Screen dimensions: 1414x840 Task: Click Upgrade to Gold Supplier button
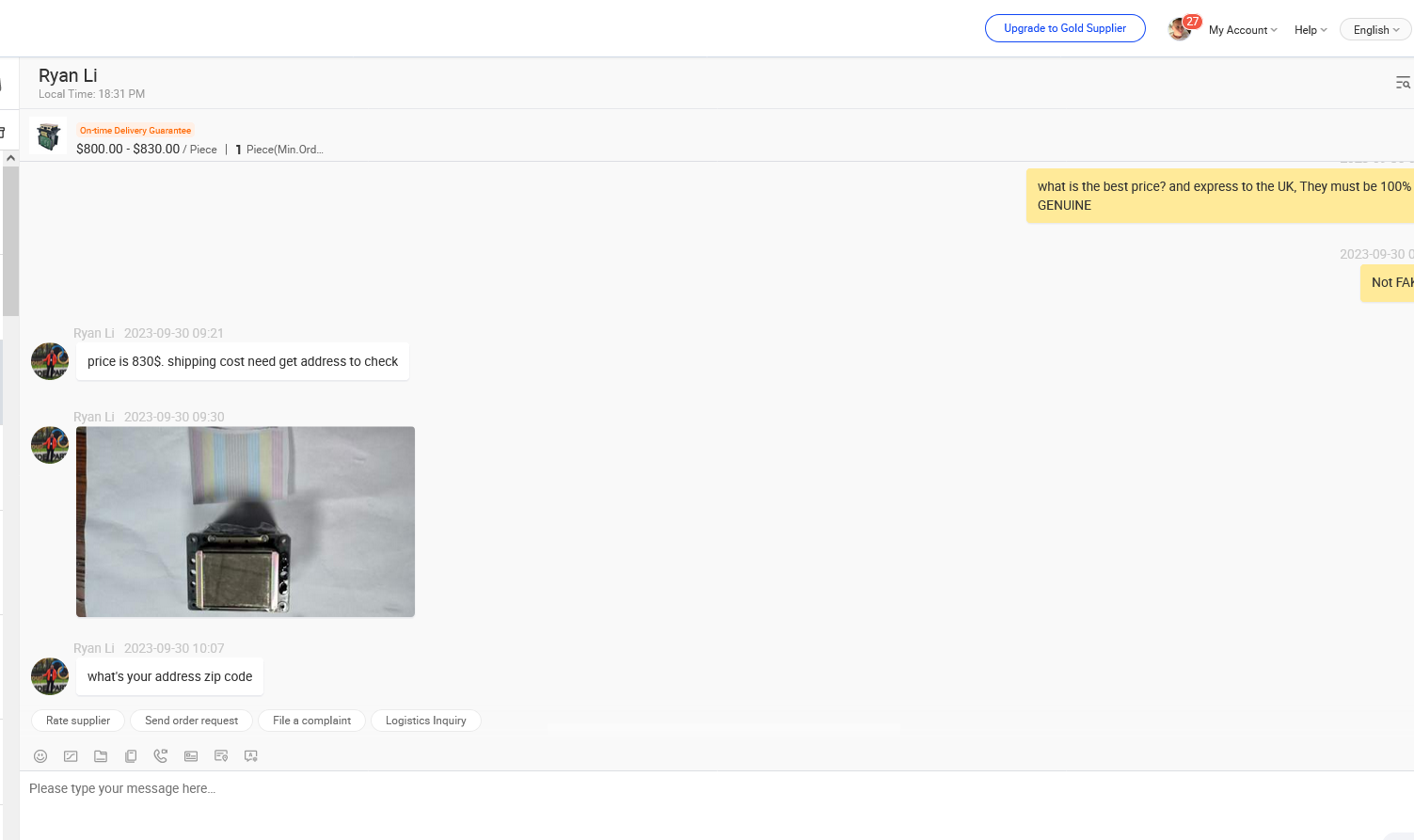coord(1065,28)
